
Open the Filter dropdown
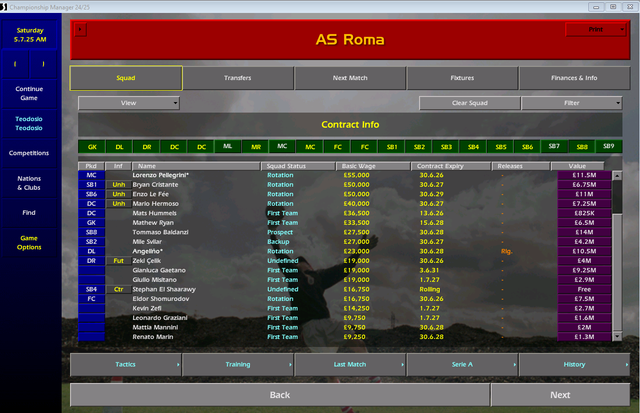click(x=572, y=103)
